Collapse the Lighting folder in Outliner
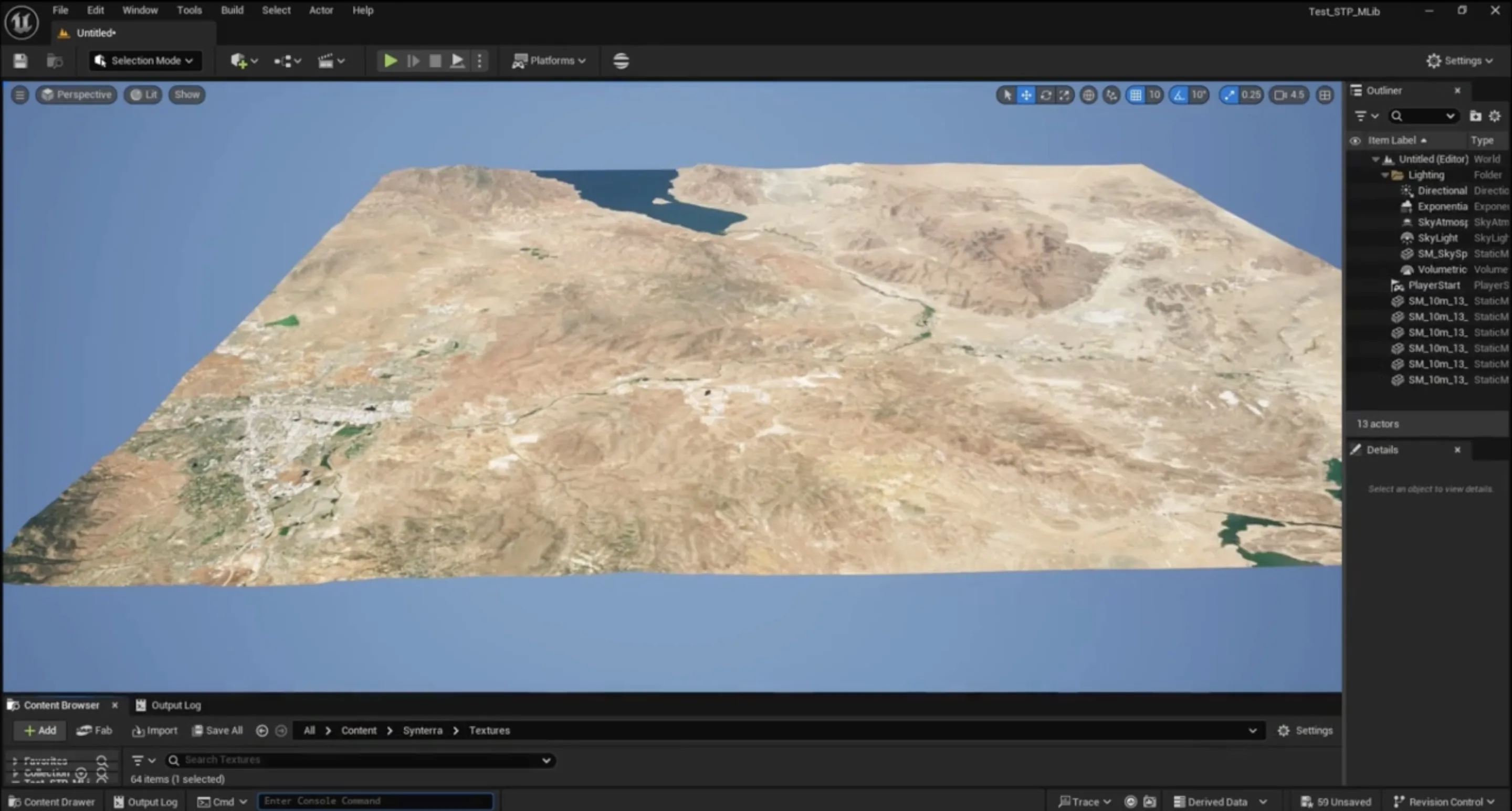1512x811 pixels. 1384,175
